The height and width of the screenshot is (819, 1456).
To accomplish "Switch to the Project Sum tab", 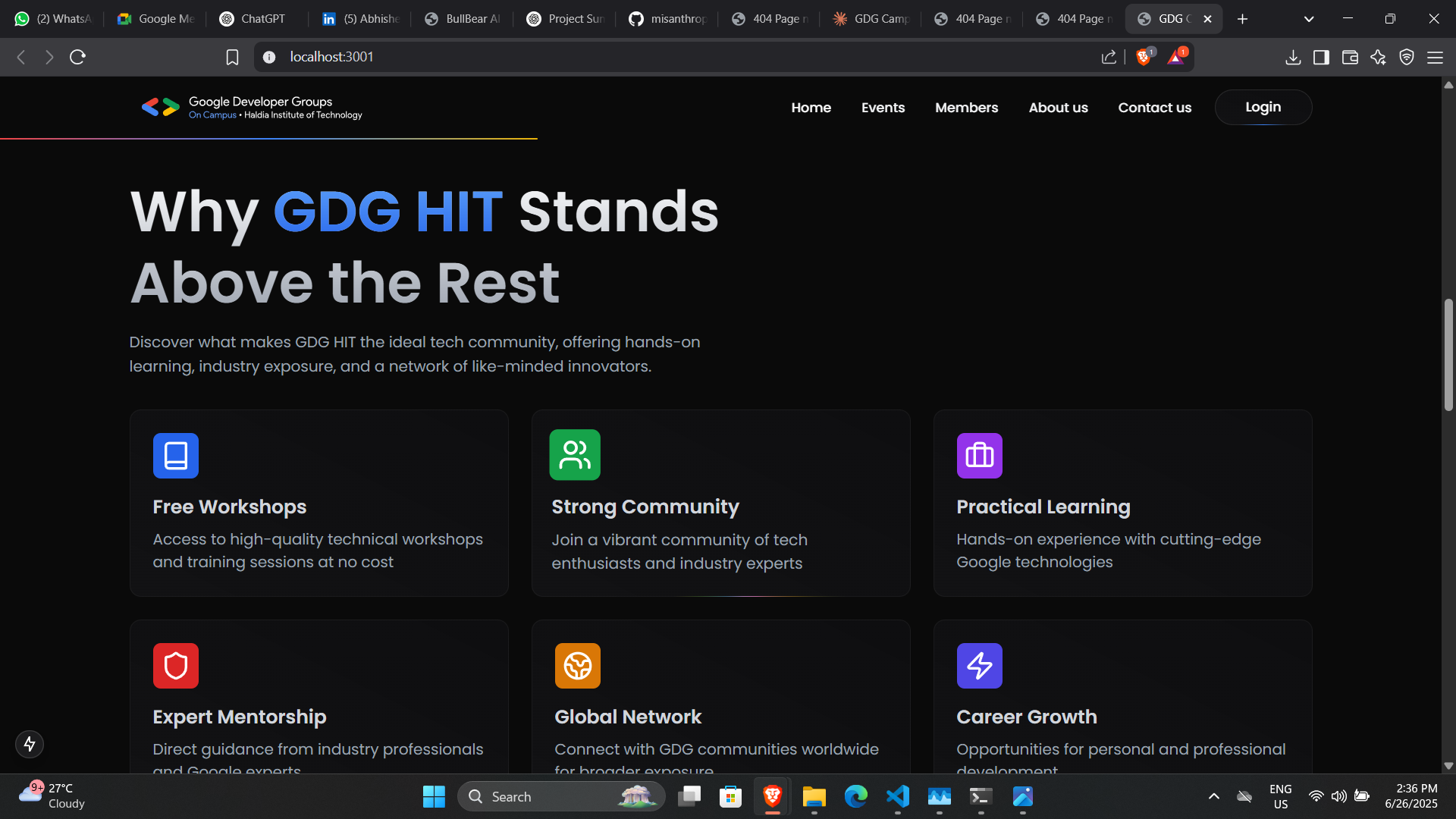I will pos(564,19).
